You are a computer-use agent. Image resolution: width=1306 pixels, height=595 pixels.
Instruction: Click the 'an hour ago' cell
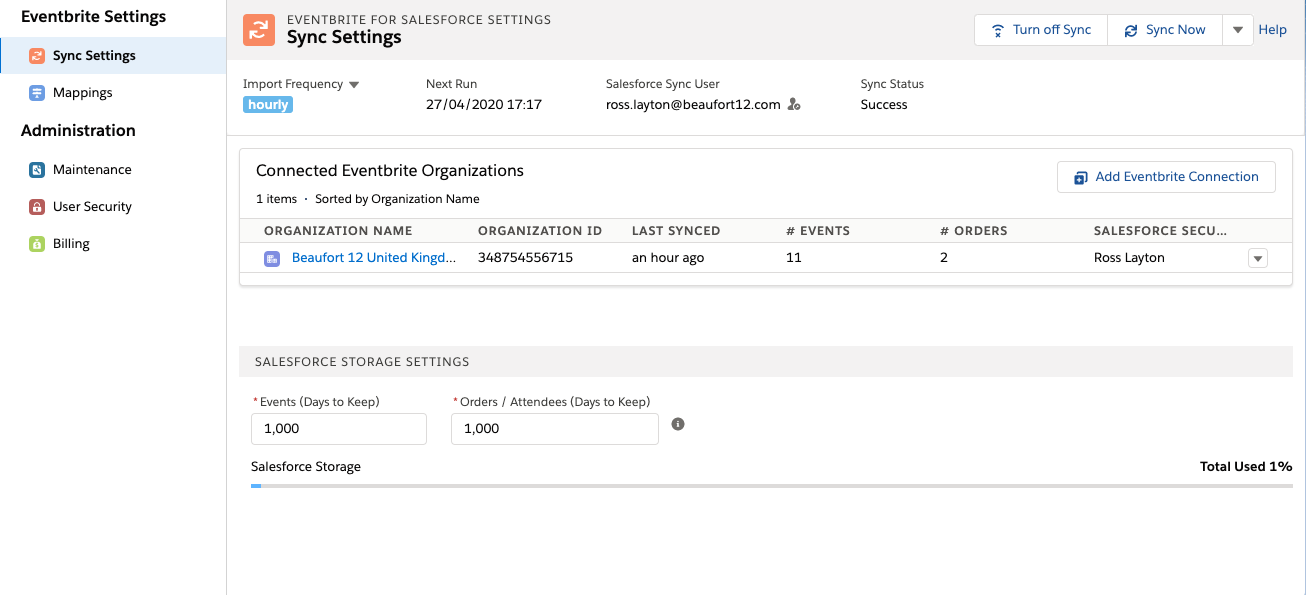click(668, 258)
